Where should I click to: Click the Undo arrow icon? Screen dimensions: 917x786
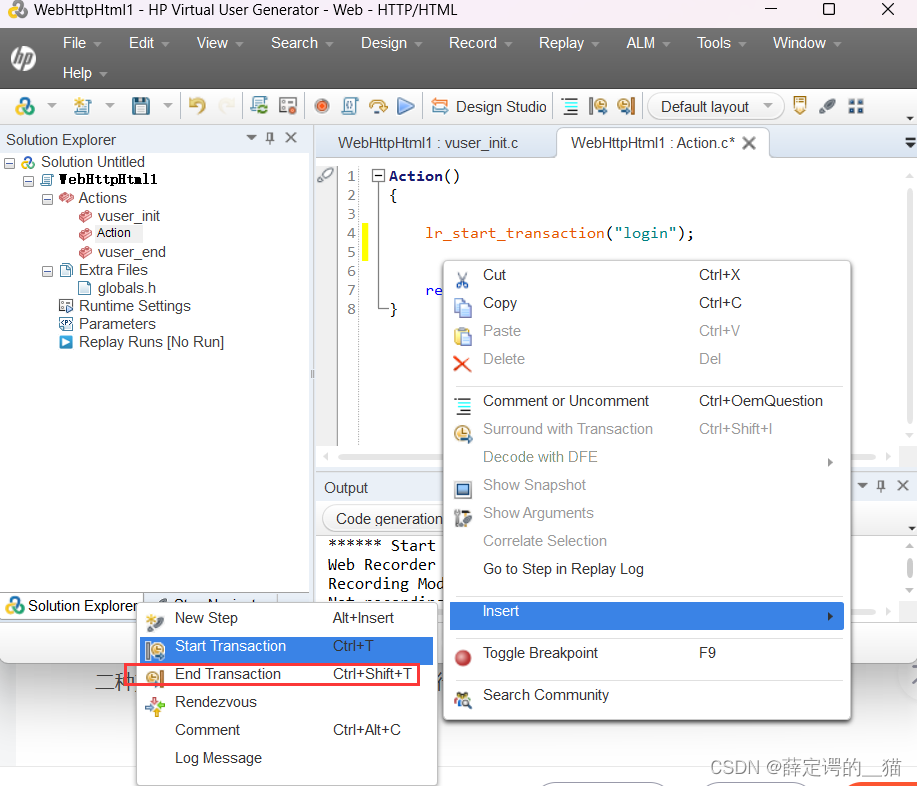click(197, 106)
